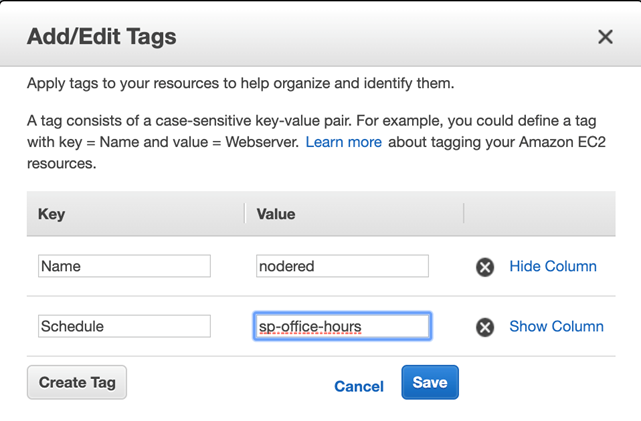Open the Learn more tagging link

coord(343,142)
